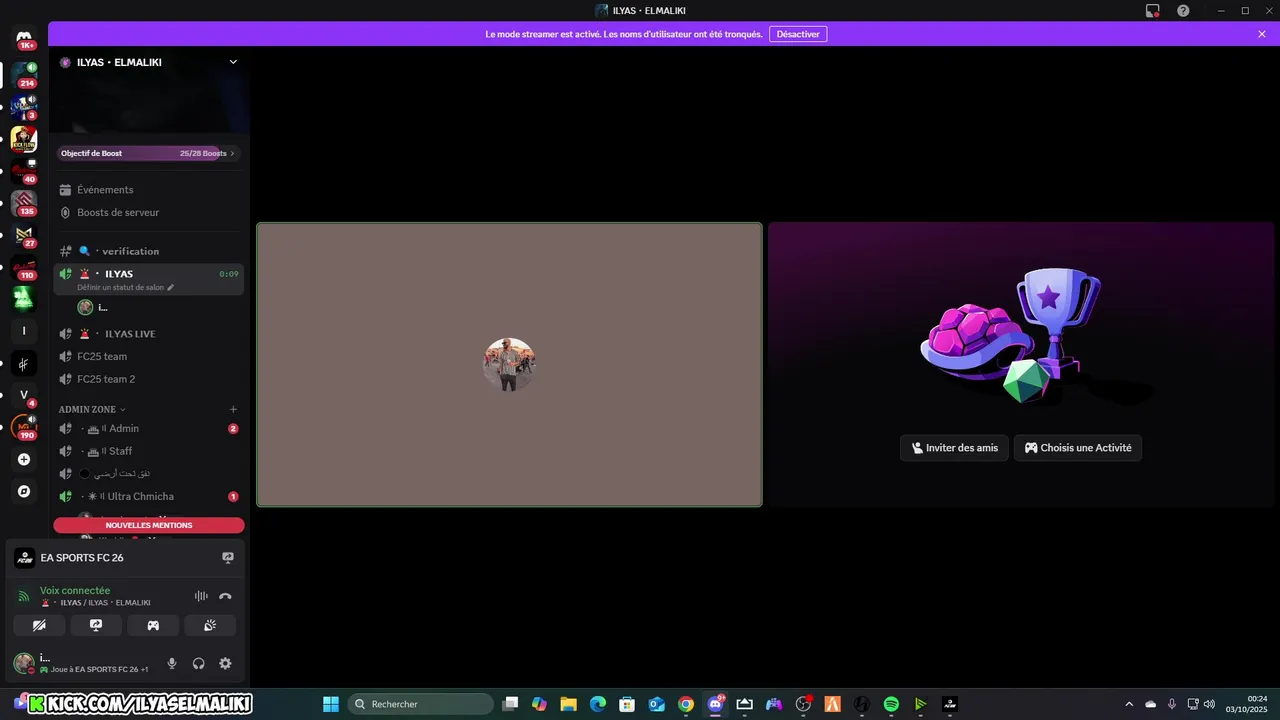Screen dimensions: 1280x720
Task: Join the FC25 team voice channel
Action: click(148, 356)
